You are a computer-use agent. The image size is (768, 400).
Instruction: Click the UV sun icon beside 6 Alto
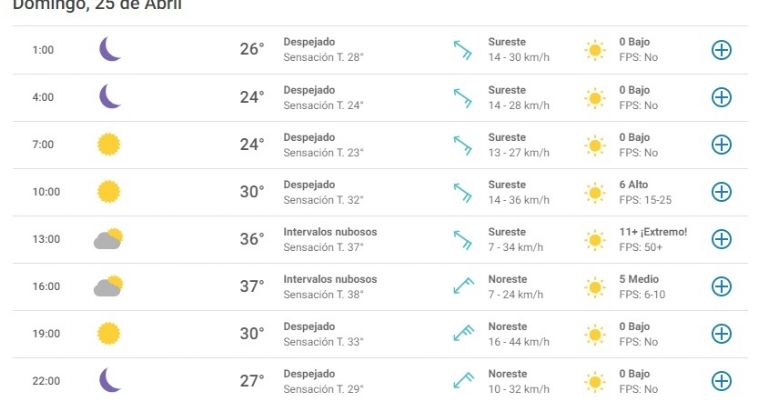tap(595, 193)
